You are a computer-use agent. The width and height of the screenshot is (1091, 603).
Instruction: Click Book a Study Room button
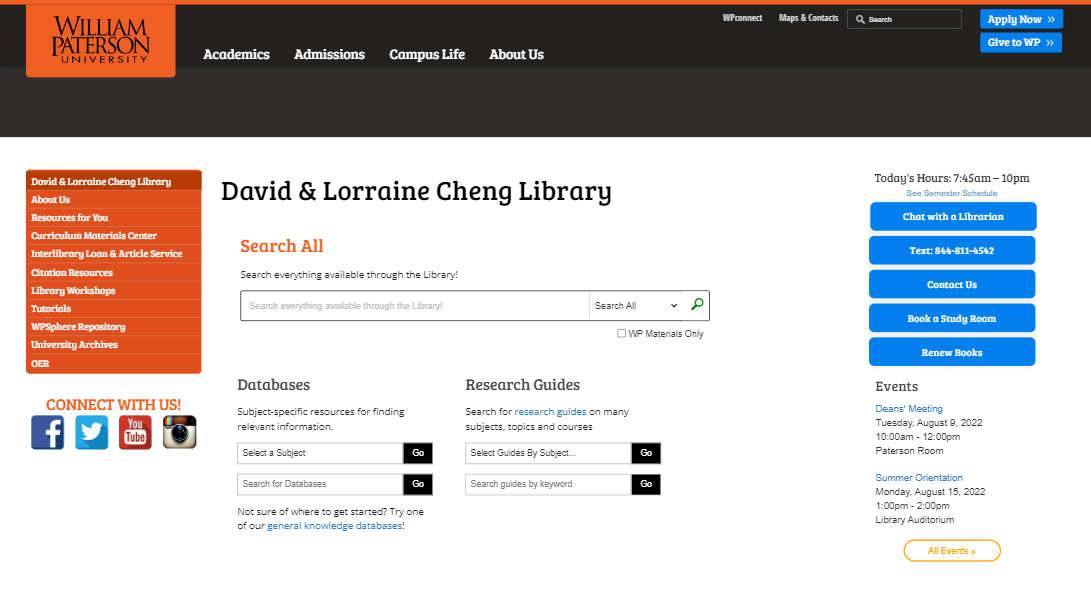[x=952, y=319]
